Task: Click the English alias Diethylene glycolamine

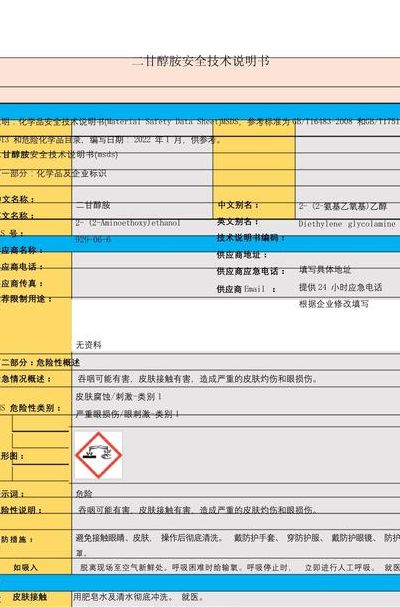Action: click(347, 224)
